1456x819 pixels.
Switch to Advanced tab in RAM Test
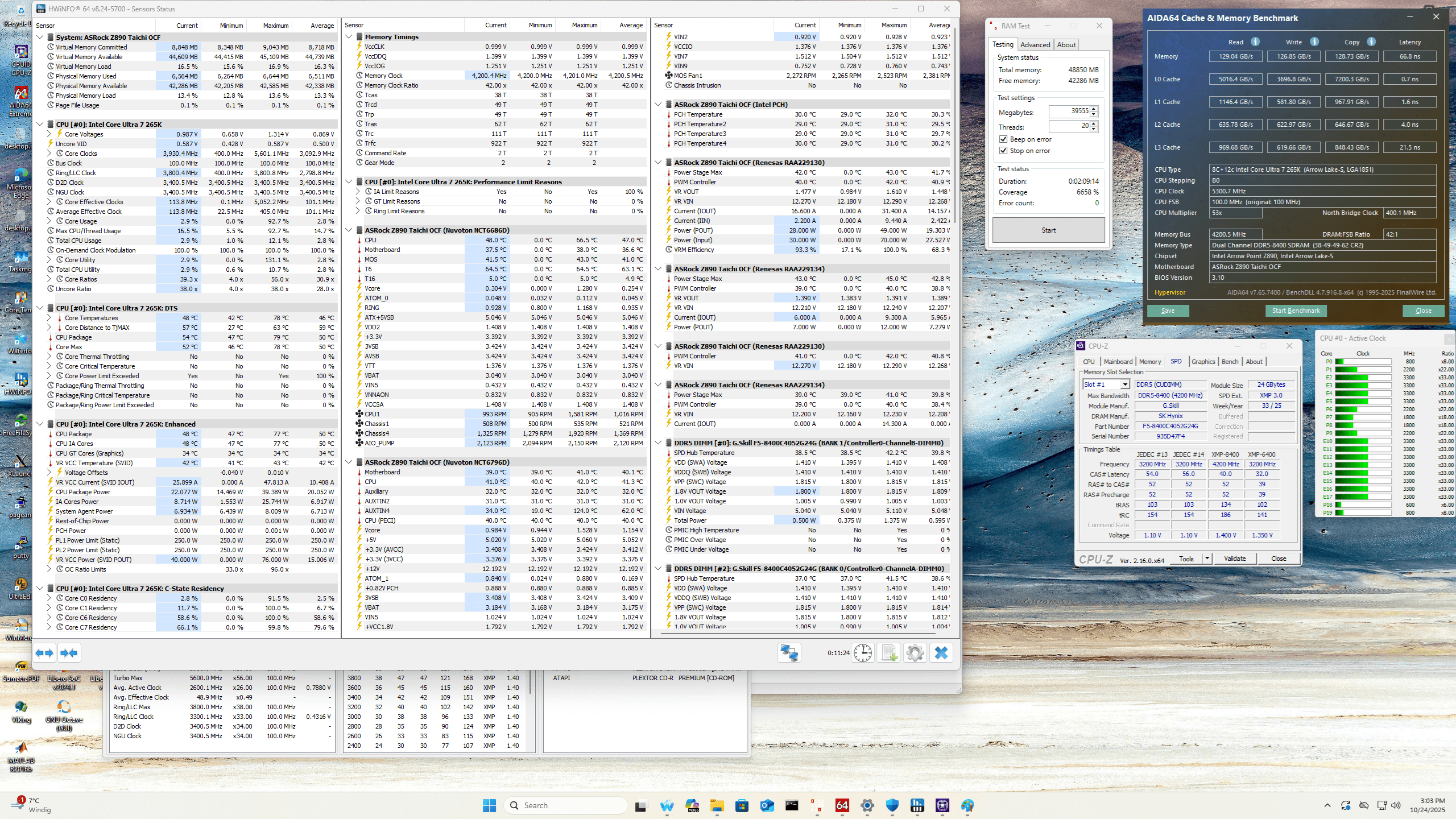(x=1035, y=45)
